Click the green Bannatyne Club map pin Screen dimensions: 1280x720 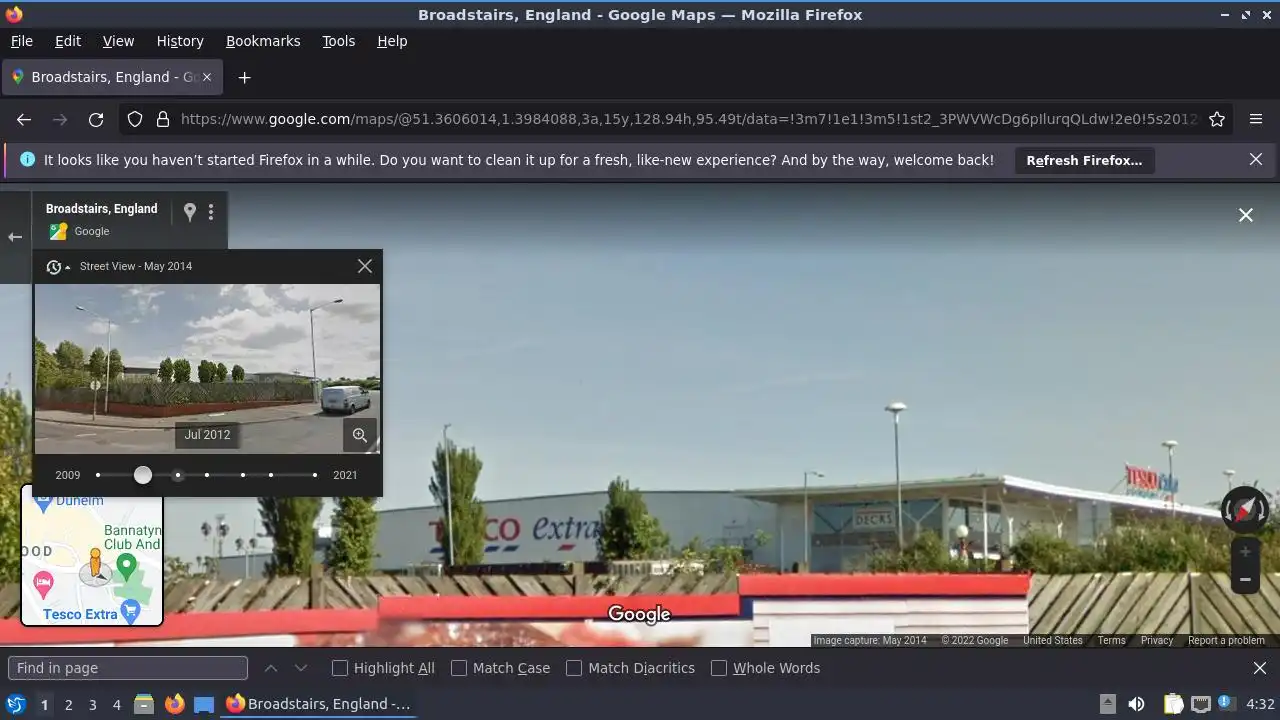click(x=126, y=567)
